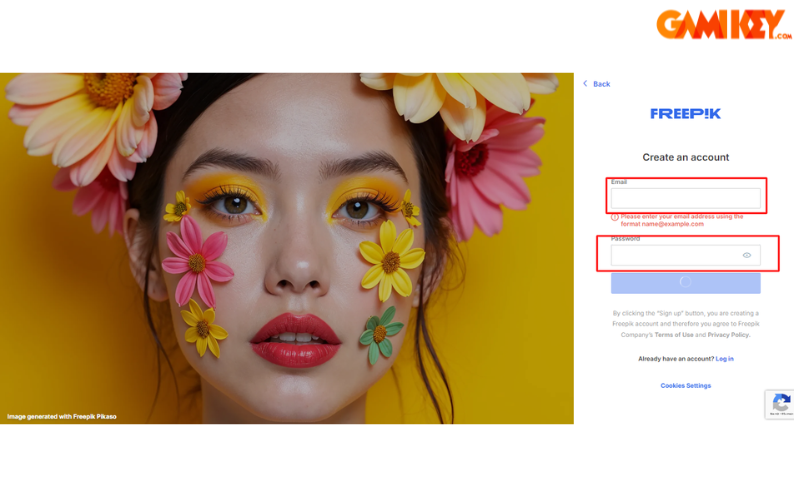Click the reCAPTCHA badge icon
800x500 pixels.
tap(781, 404)
